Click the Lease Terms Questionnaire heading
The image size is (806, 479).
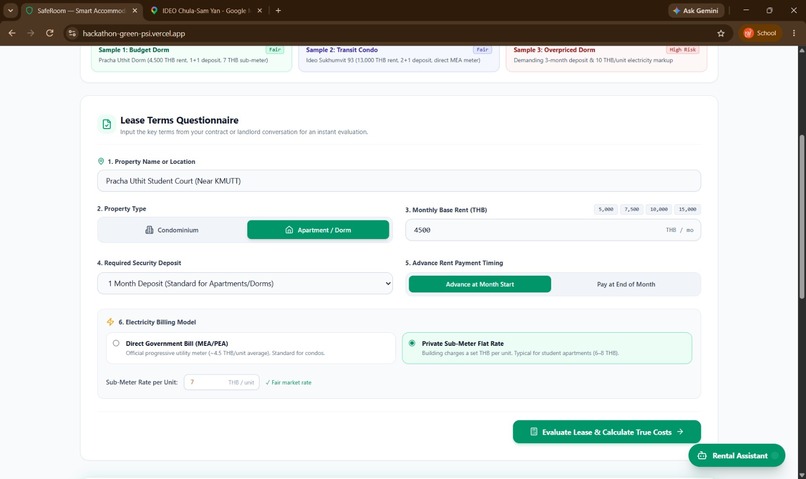tap(179, 120)
